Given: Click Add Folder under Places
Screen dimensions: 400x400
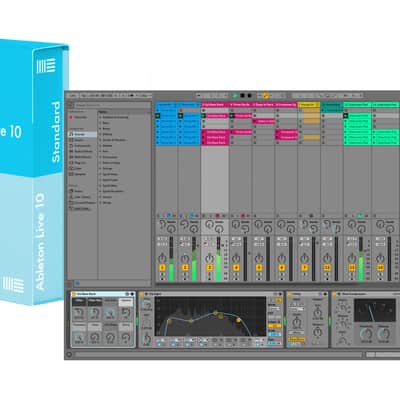Looking at the screenshot, I should (x=81, y=208).
